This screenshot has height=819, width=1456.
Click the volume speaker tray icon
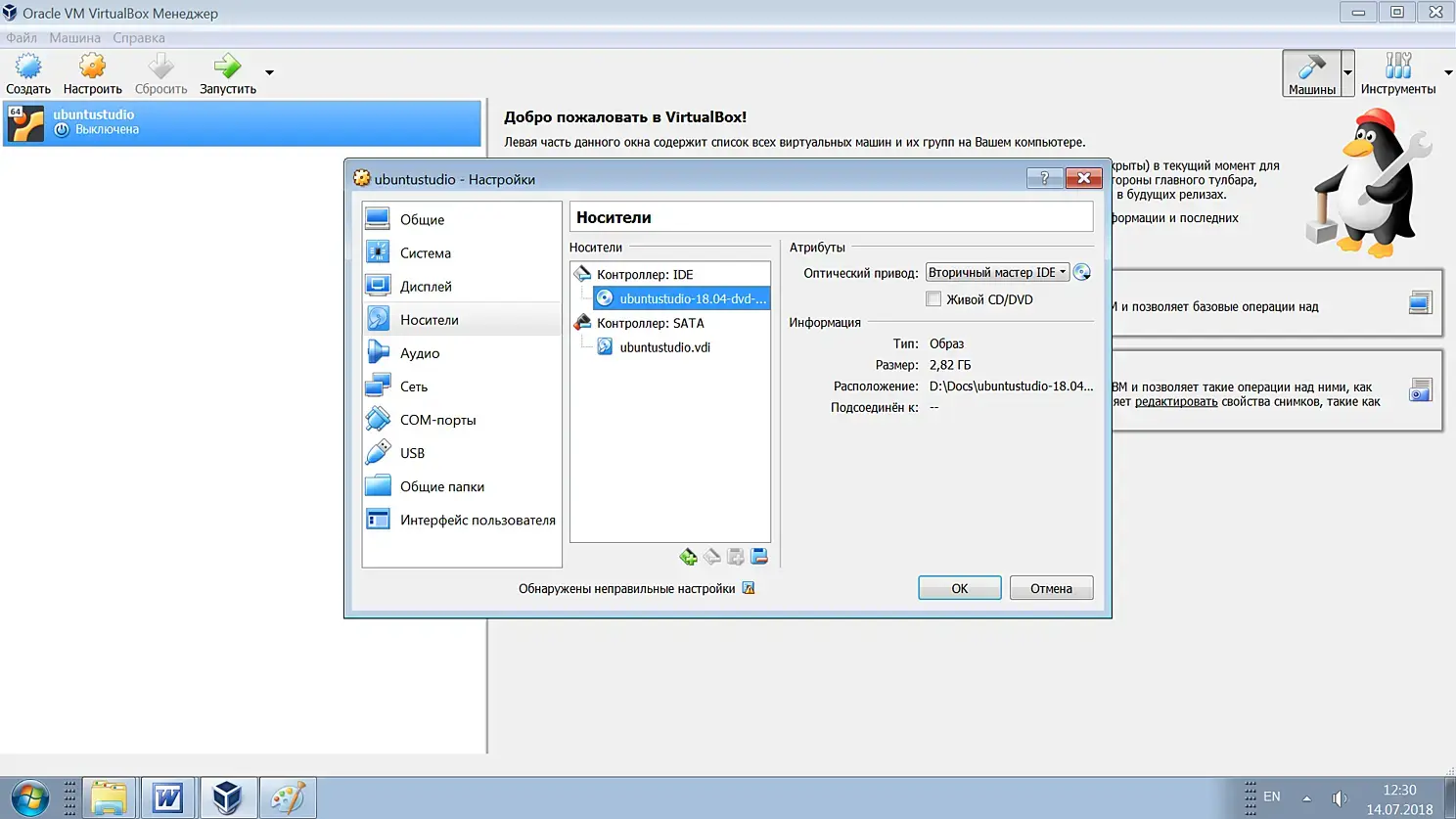click(x=1340, y=798)
